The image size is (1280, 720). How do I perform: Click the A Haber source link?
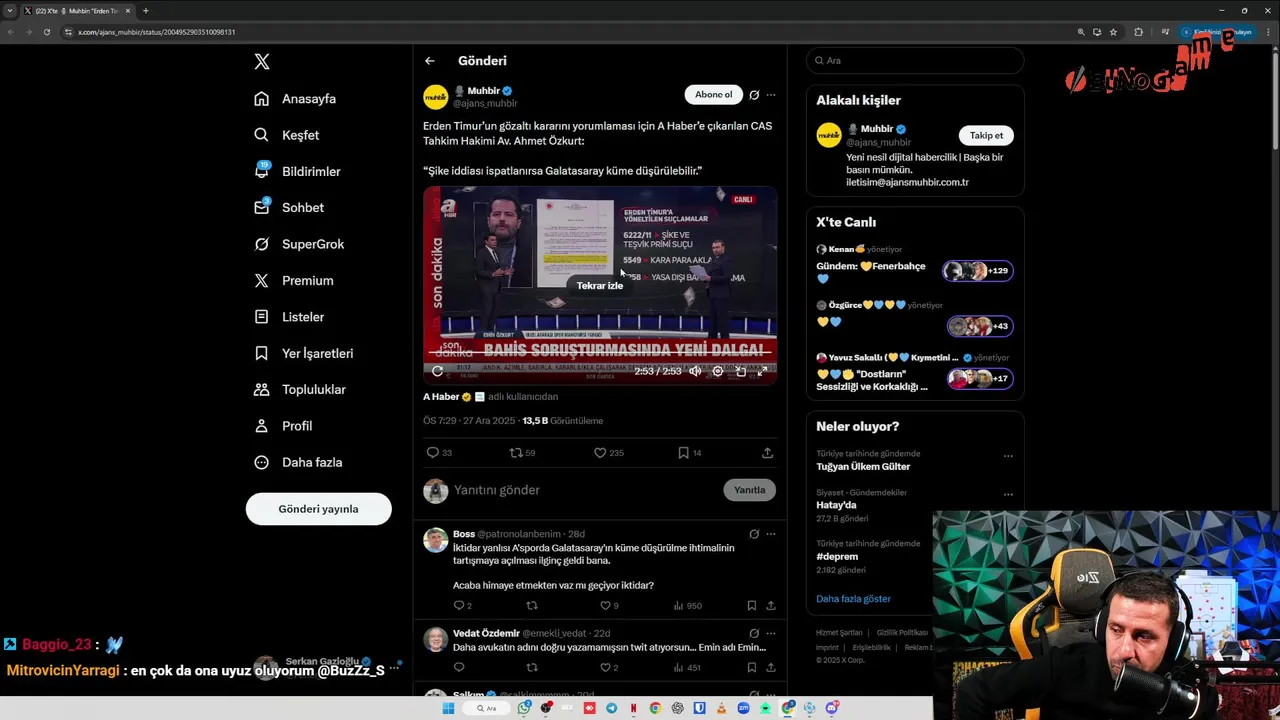coord(441,397)
